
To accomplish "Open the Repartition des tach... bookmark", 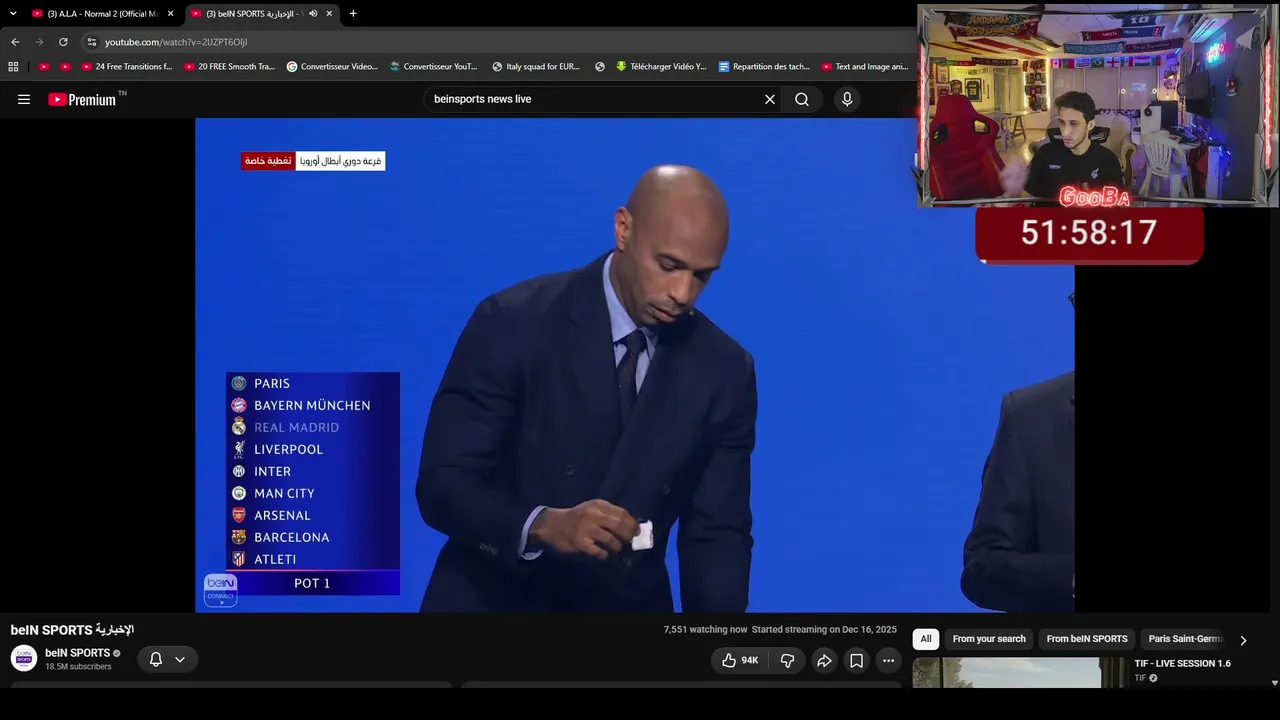I will pos(764,67).
